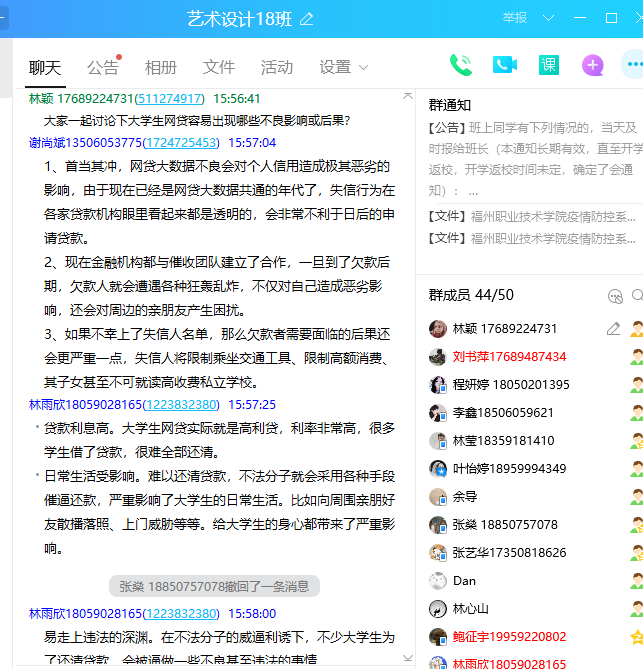
Task: Open the 活动 activity tab
Action: pyautogui.click(x=277, y=67)
